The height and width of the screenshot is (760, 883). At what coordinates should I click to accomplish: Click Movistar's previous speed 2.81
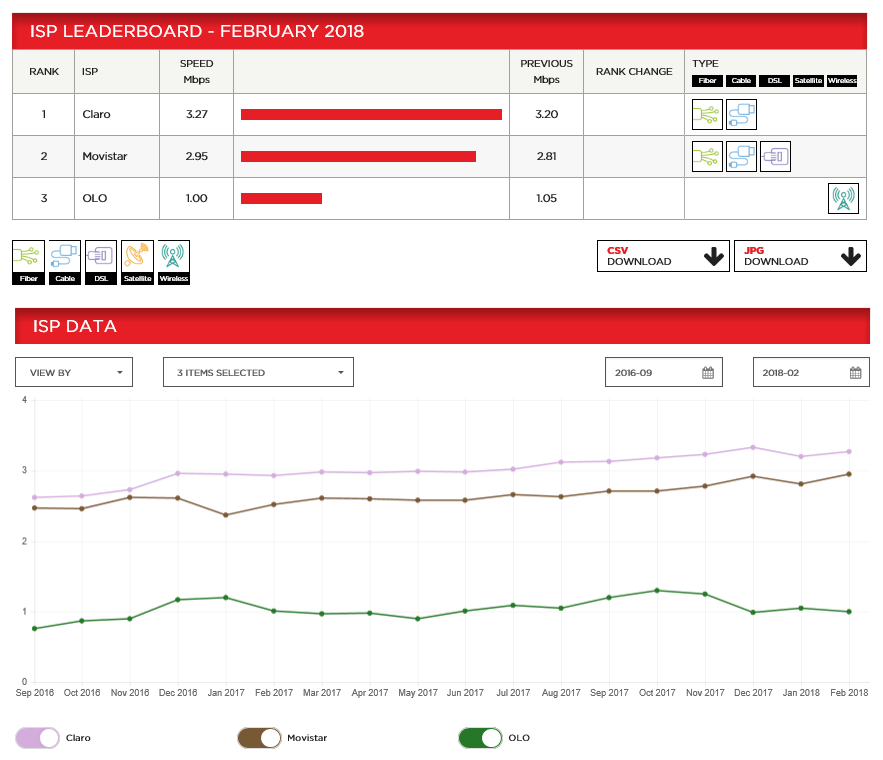point(546,157)
